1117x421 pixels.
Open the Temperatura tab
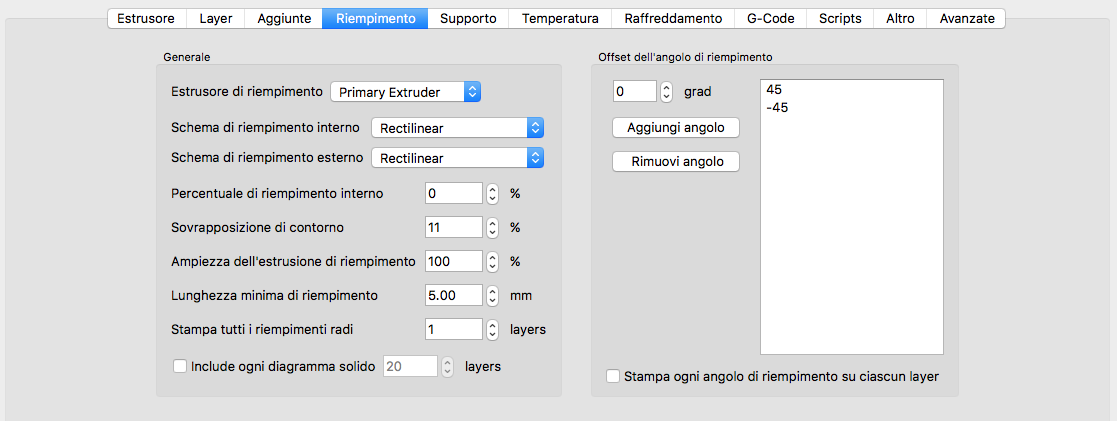pos(561,19)
